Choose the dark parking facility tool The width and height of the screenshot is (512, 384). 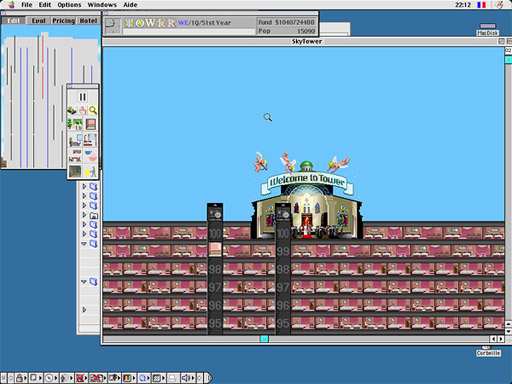(x=75, y=172)
